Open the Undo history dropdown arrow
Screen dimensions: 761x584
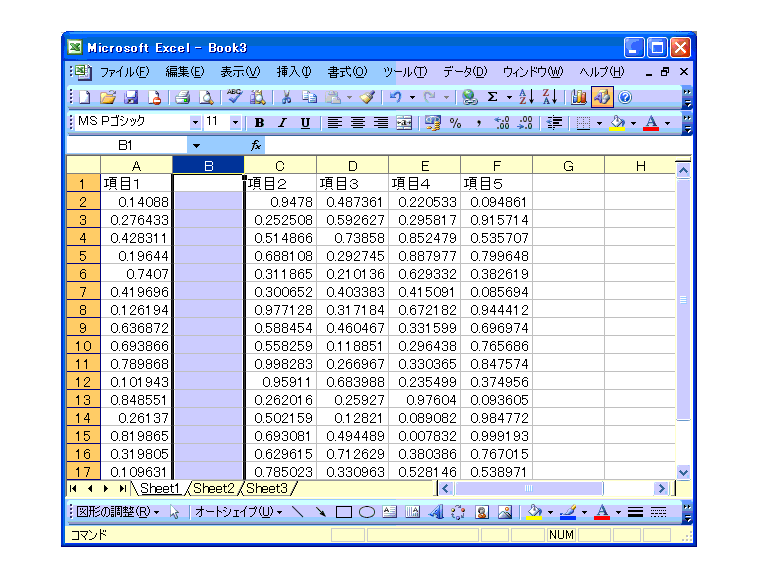[x=412, y=98]
